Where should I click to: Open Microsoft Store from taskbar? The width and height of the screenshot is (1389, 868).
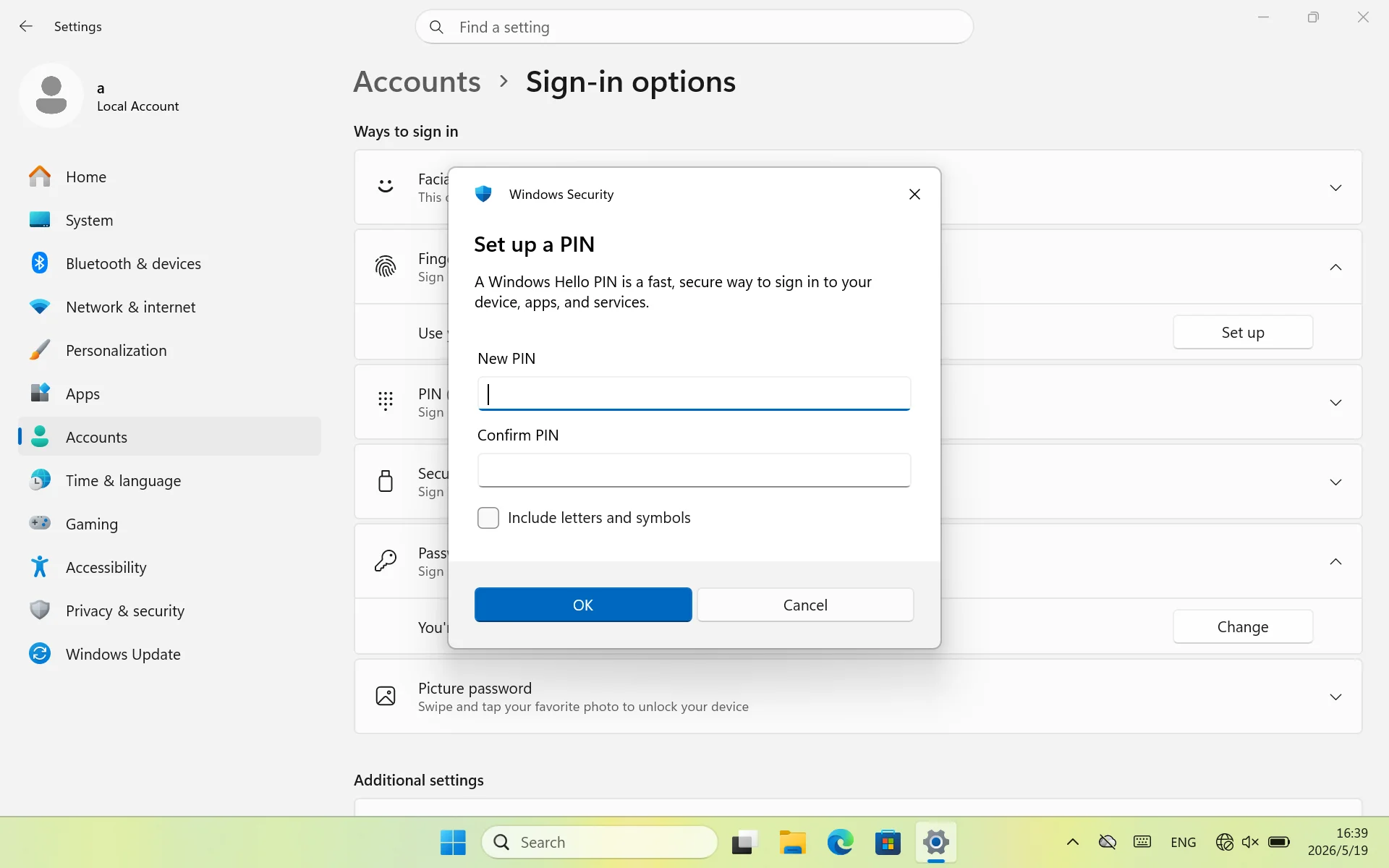(x=888, y=842)
